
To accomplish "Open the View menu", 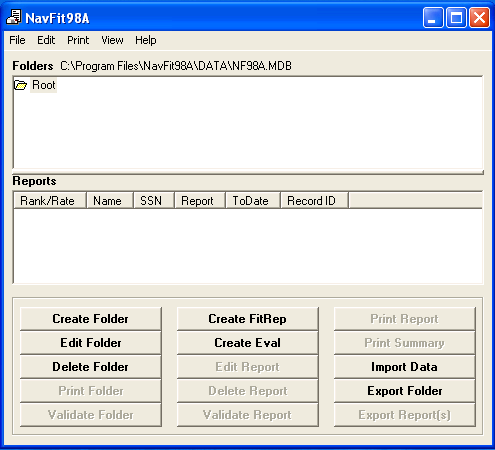I will coord(112,40).
